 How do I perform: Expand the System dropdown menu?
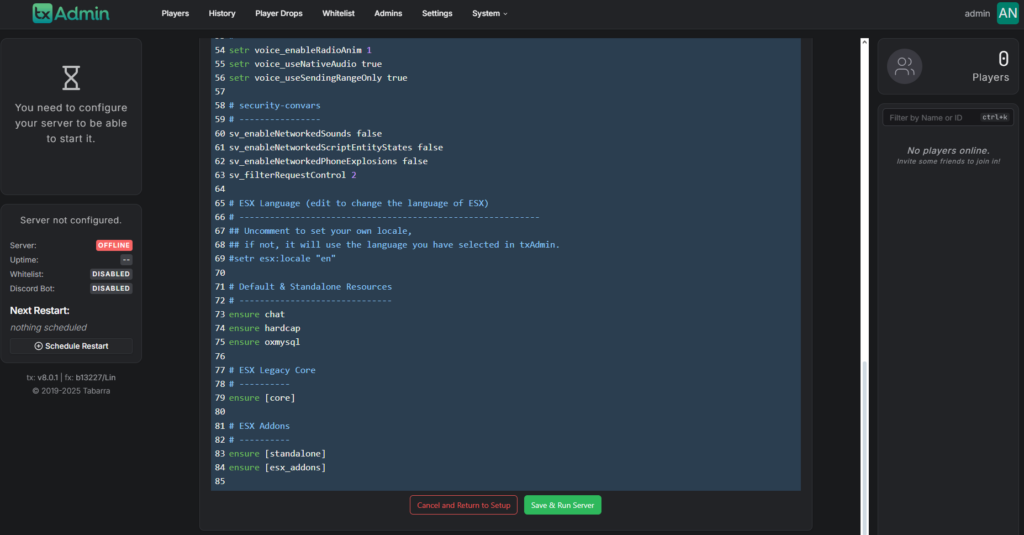point(490,13)
